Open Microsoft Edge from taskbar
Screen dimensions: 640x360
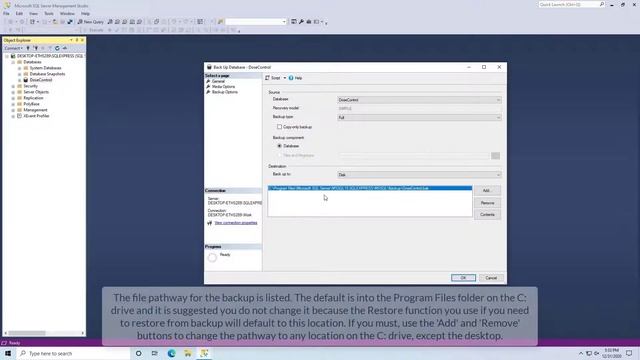point(171,353)
